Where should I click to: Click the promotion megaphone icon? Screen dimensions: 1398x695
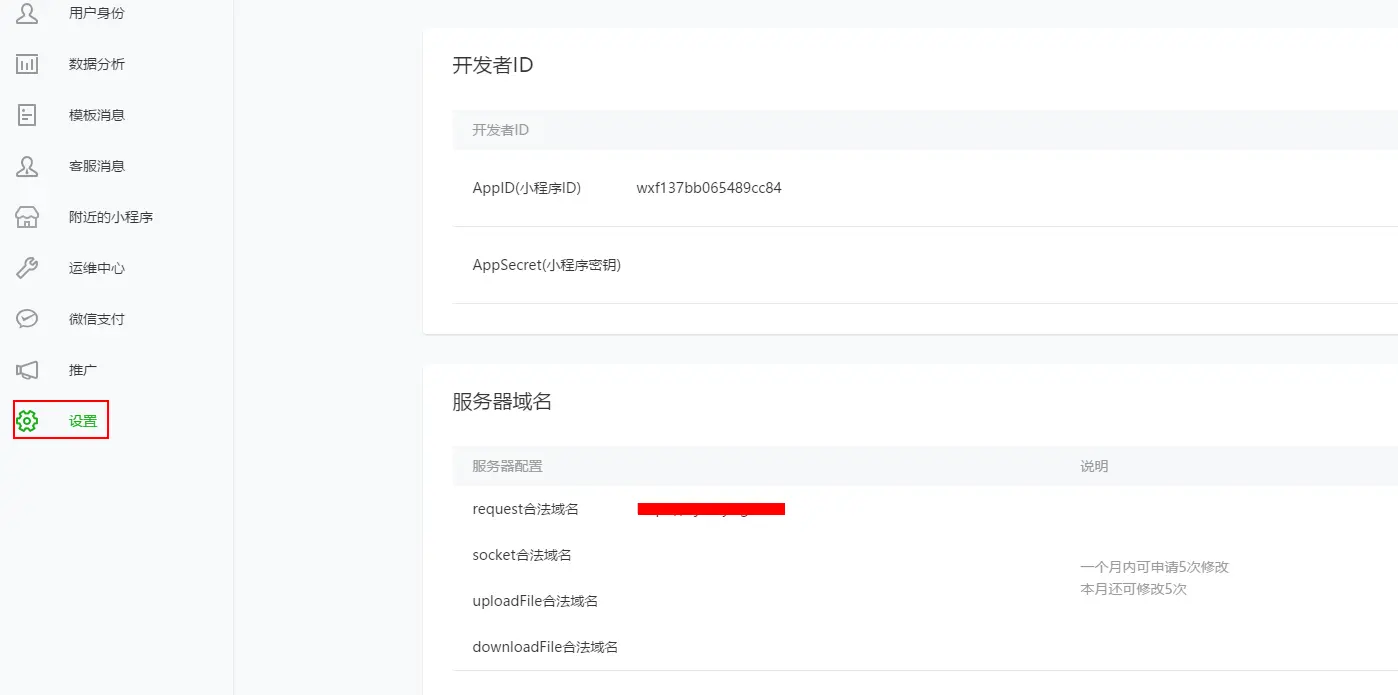(x=27, y=370)
